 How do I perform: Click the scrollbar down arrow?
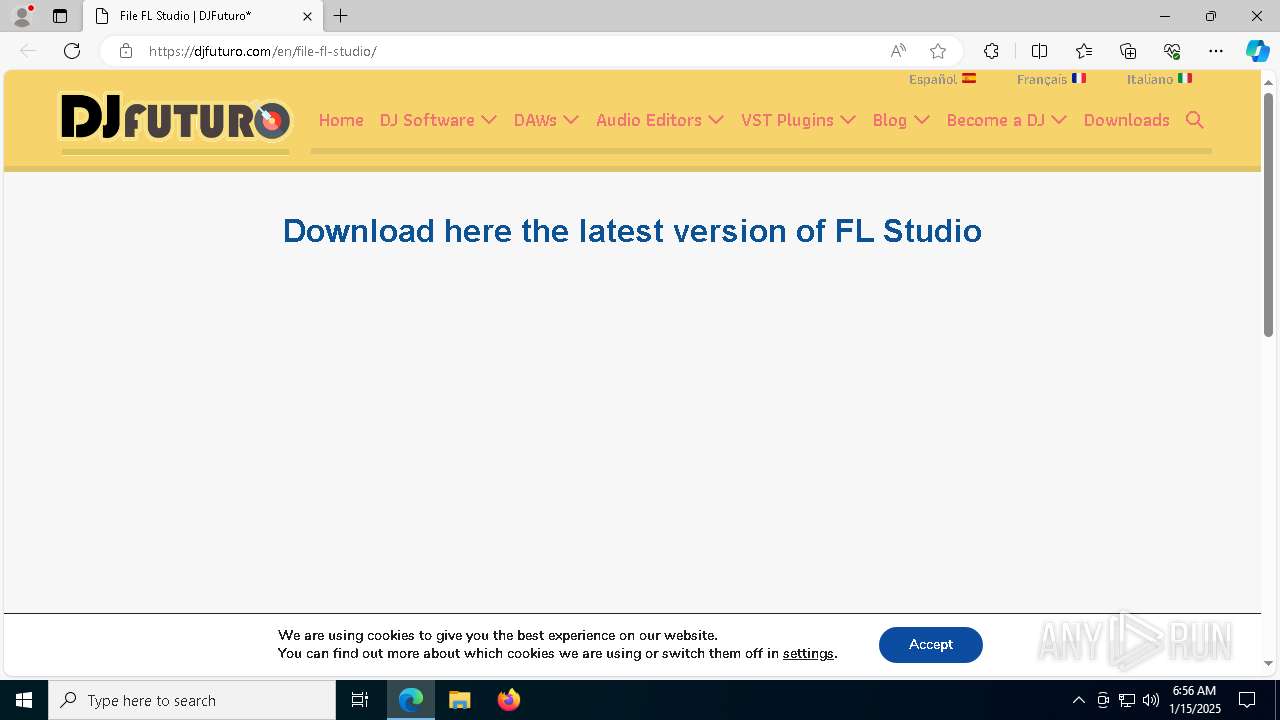(x=1268, y=664)
